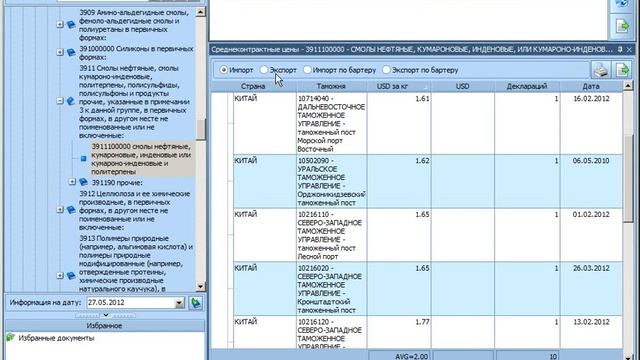Click the Избранное section header
Image resolution: width=640 pixels, height=360 pixels.
104,325
